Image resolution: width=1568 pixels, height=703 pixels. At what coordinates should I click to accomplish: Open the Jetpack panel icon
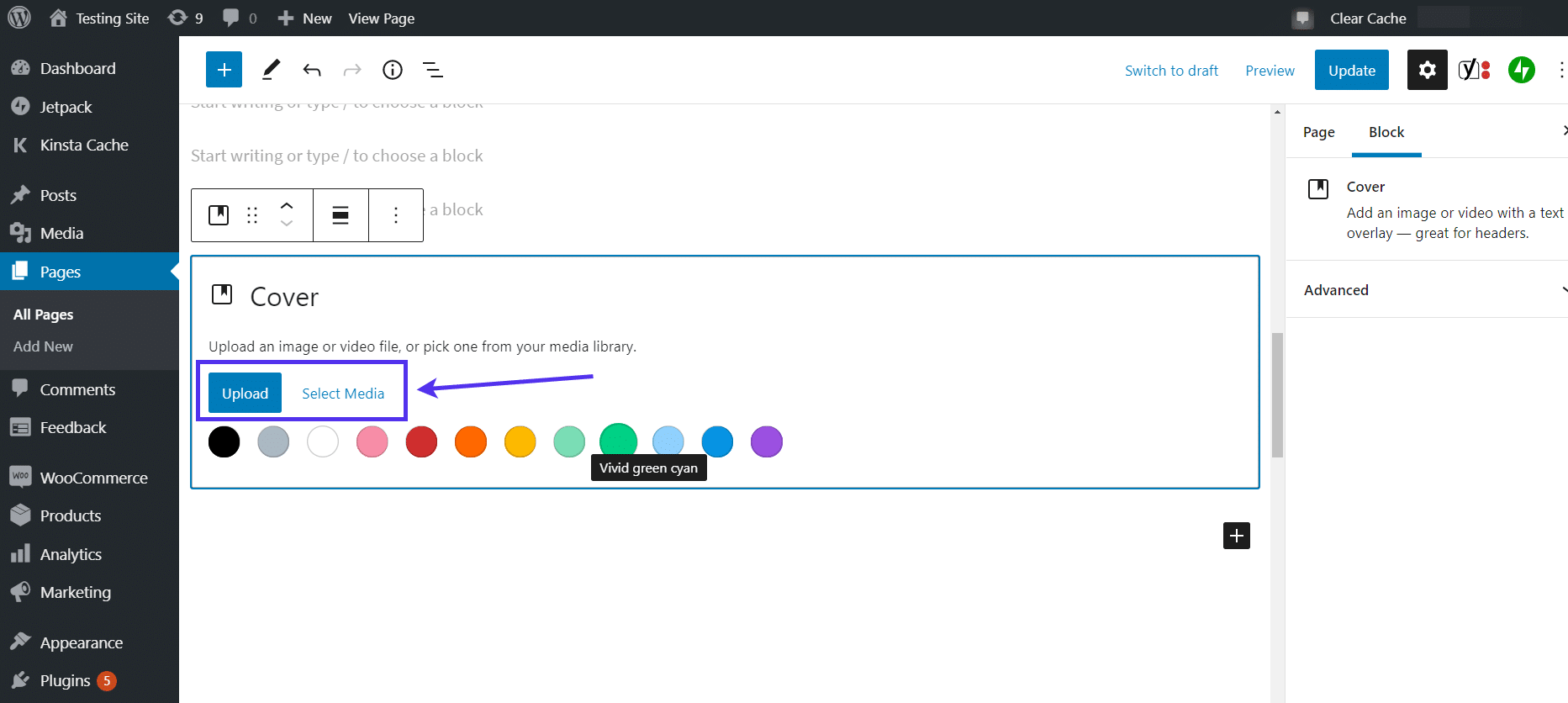1521,70
